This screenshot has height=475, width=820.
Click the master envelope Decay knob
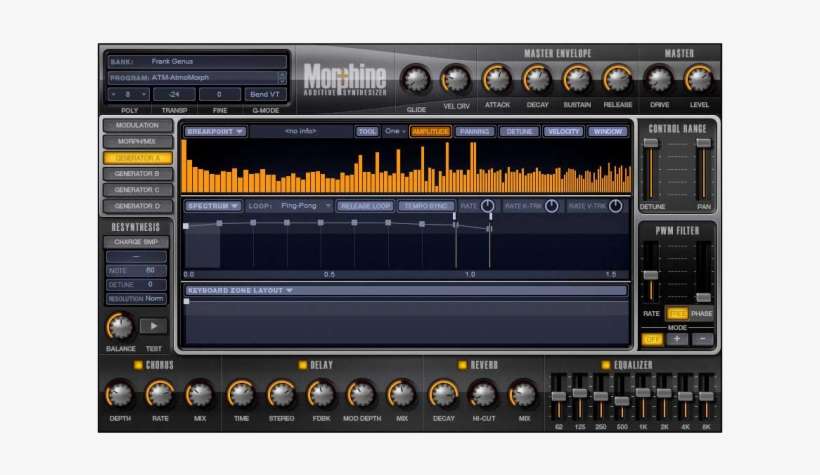pyautogui.click(x=537, y=80)
